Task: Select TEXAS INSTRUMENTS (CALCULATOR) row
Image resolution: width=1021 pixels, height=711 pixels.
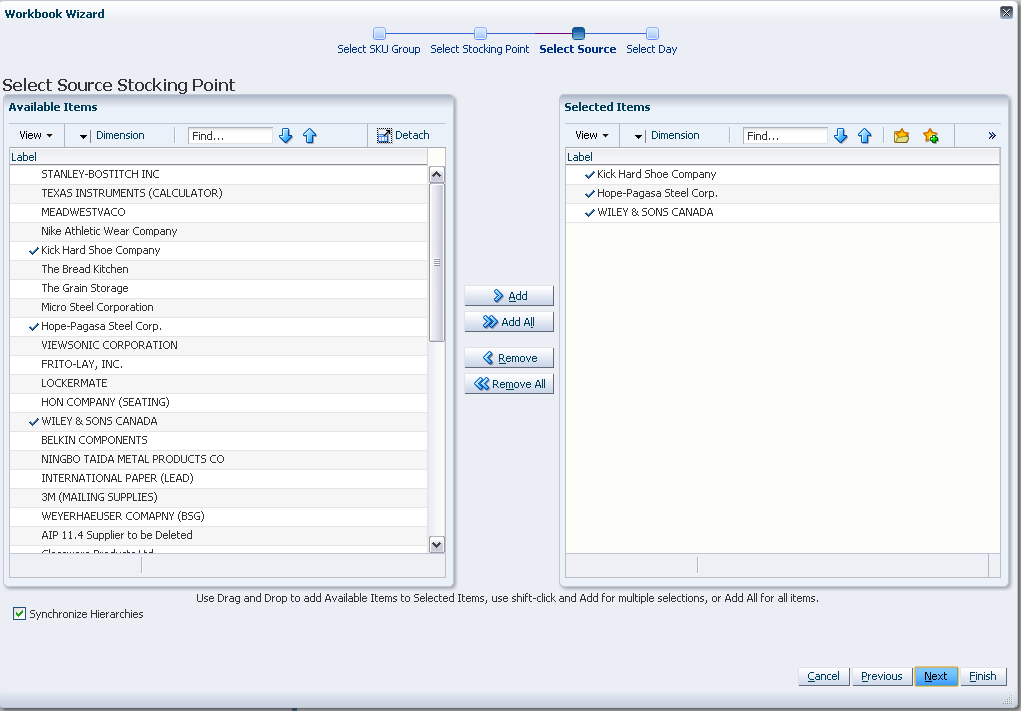Action: (218, 193)
